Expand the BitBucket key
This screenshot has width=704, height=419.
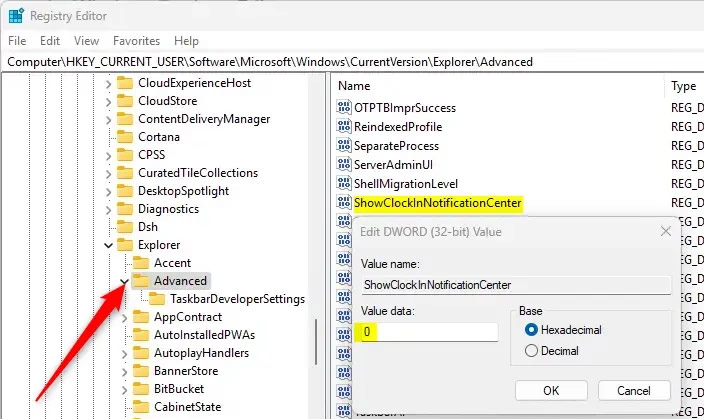124,389
